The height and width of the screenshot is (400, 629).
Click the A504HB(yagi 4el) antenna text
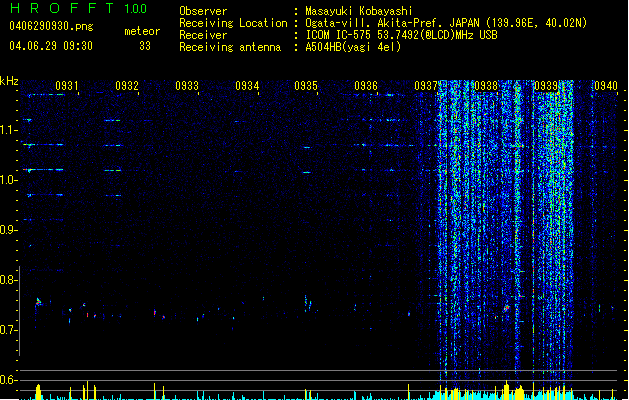click(x=353, y=47)
